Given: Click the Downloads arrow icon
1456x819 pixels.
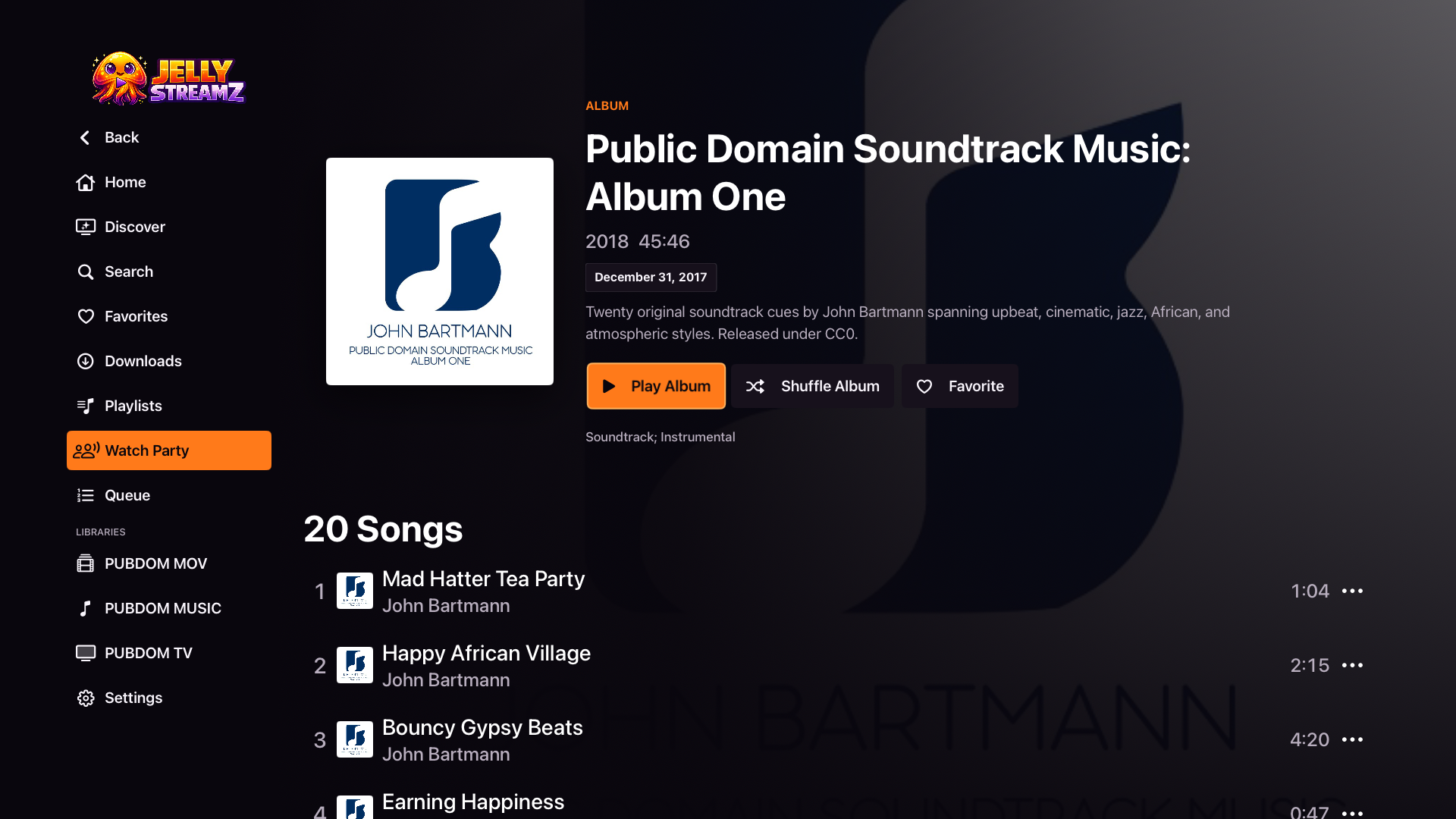Looking at the screenshot, I should tap(86, 361).
